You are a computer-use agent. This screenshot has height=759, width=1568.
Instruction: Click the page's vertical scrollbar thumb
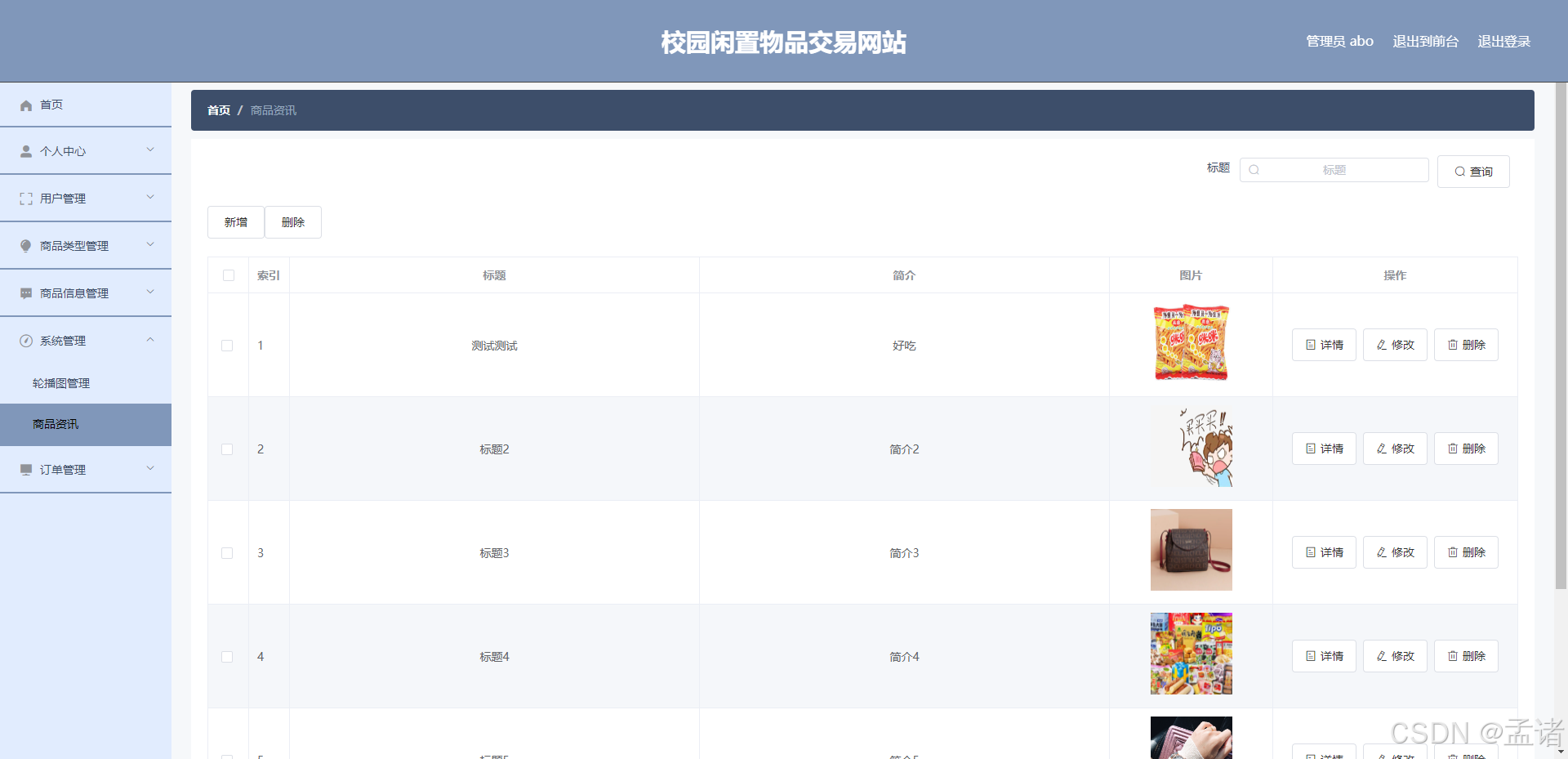click(x=1561, y=335)
